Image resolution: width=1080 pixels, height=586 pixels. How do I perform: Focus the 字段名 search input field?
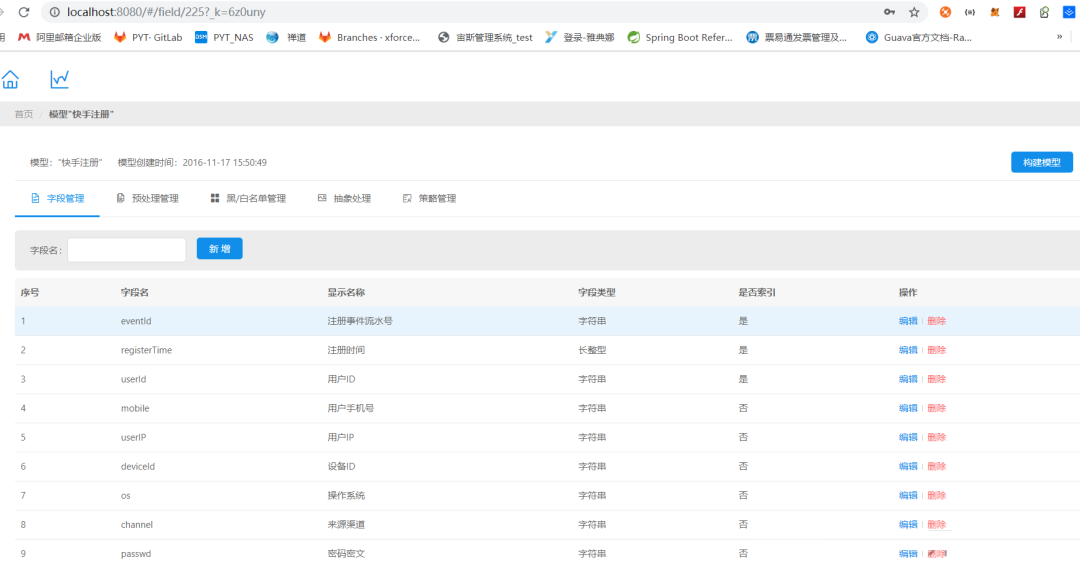point(126,250)
